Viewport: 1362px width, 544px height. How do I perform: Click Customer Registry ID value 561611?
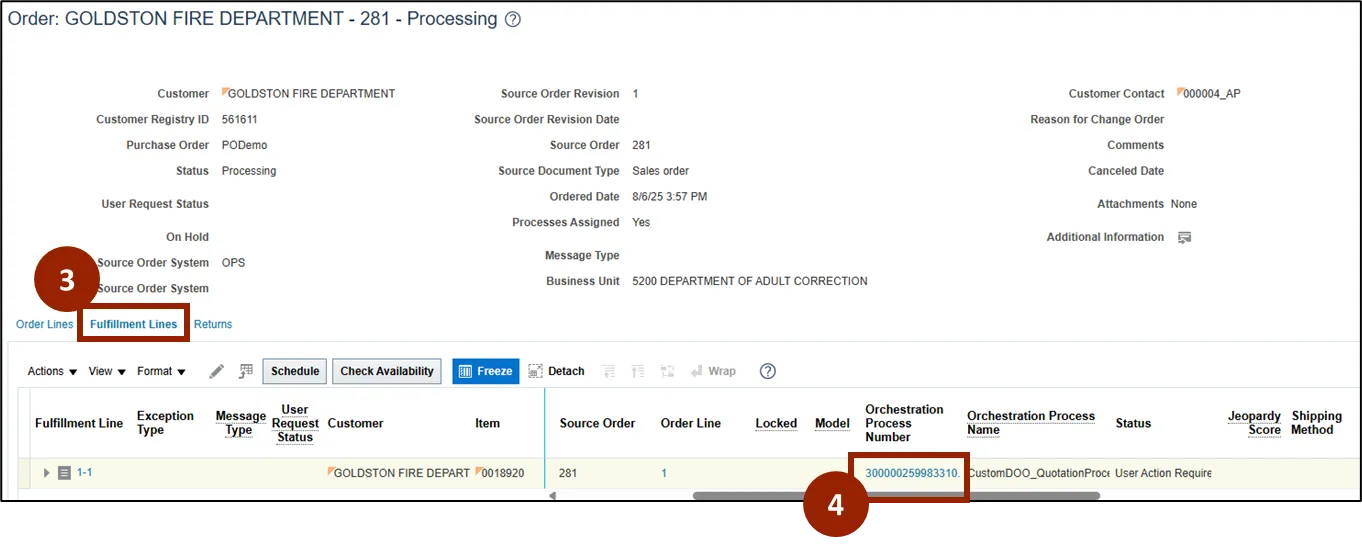[x=240, y=119]
